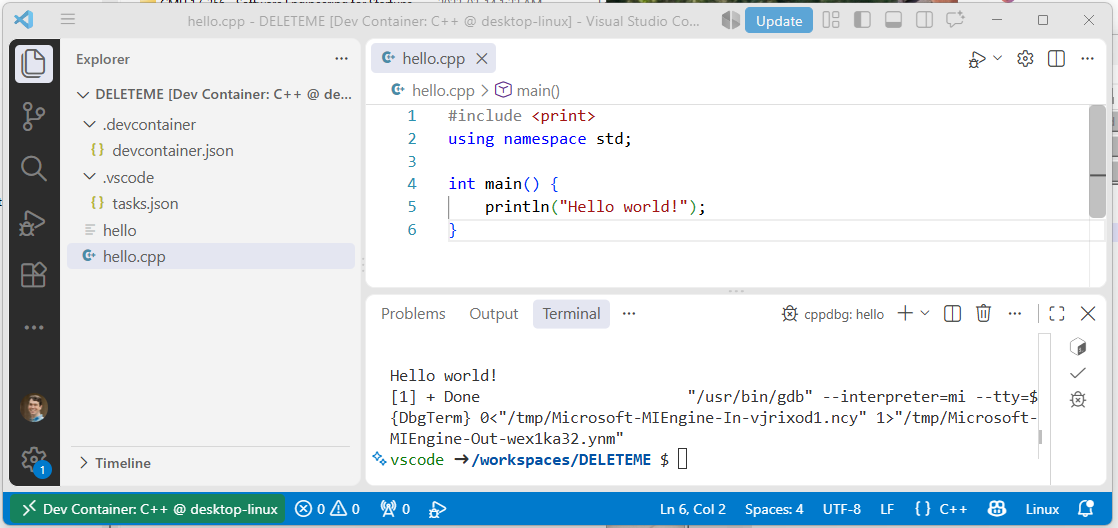This screenshot has height=528, width=1118.
Task: Open Copilot status bar icon
Action: (996, 509)
